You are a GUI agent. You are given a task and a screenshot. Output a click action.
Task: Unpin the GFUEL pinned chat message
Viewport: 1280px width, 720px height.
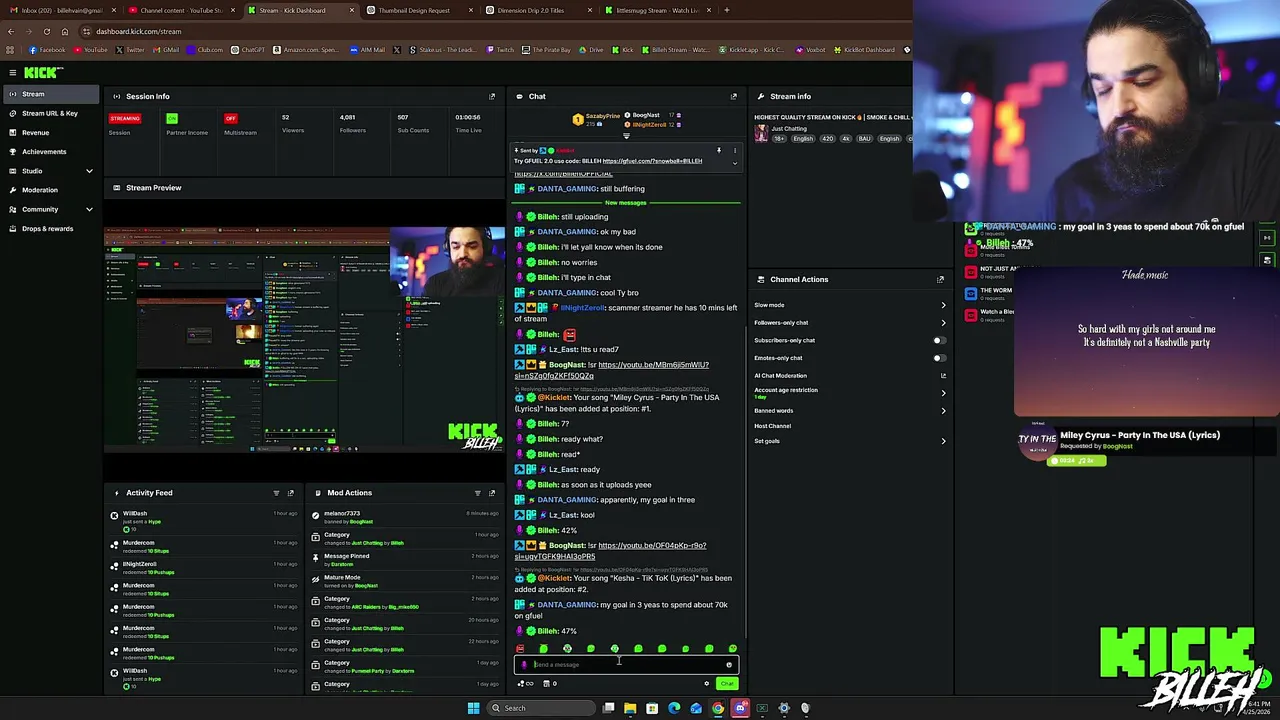(x=718, y=151)
